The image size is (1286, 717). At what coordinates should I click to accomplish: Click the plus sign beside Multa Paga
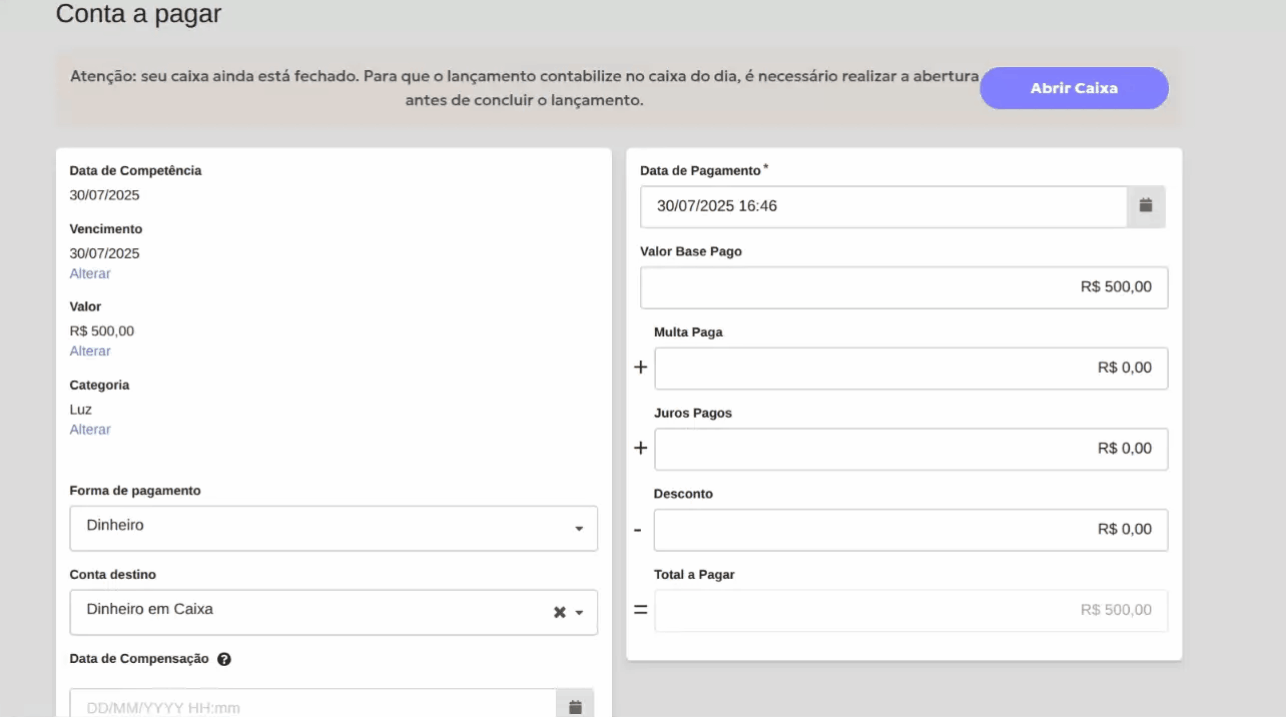tap(641, 367)
